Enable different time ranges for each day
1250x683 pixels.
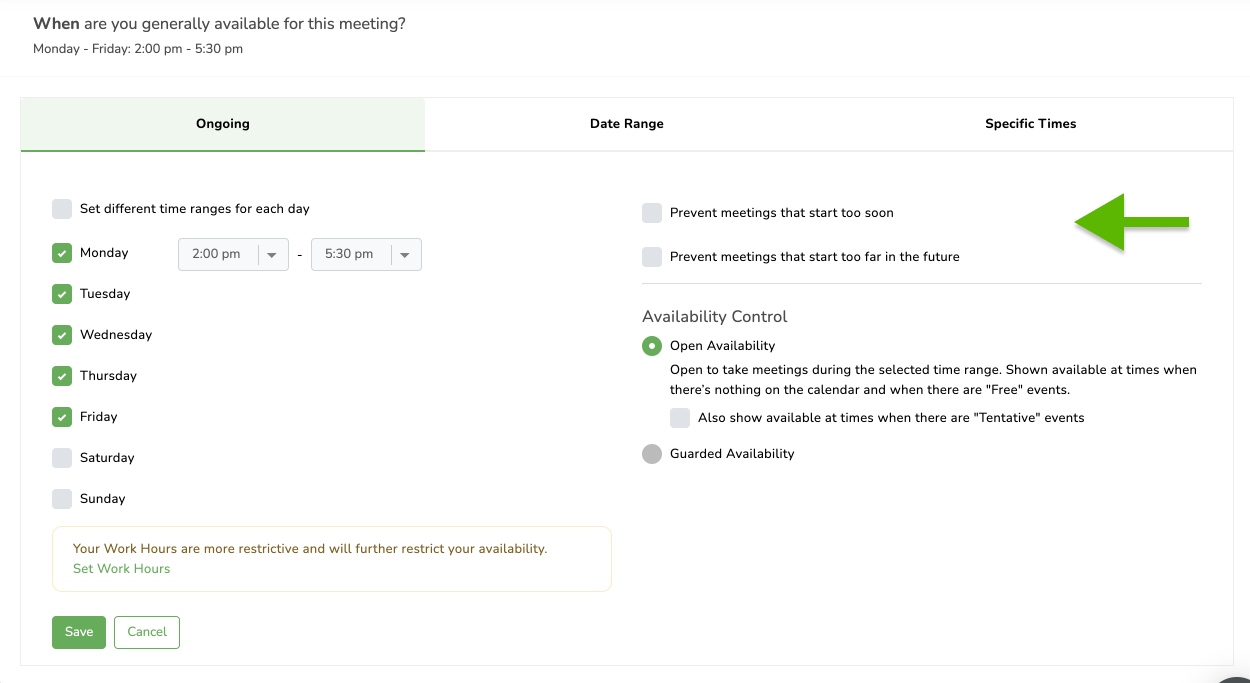coord(62,209)
